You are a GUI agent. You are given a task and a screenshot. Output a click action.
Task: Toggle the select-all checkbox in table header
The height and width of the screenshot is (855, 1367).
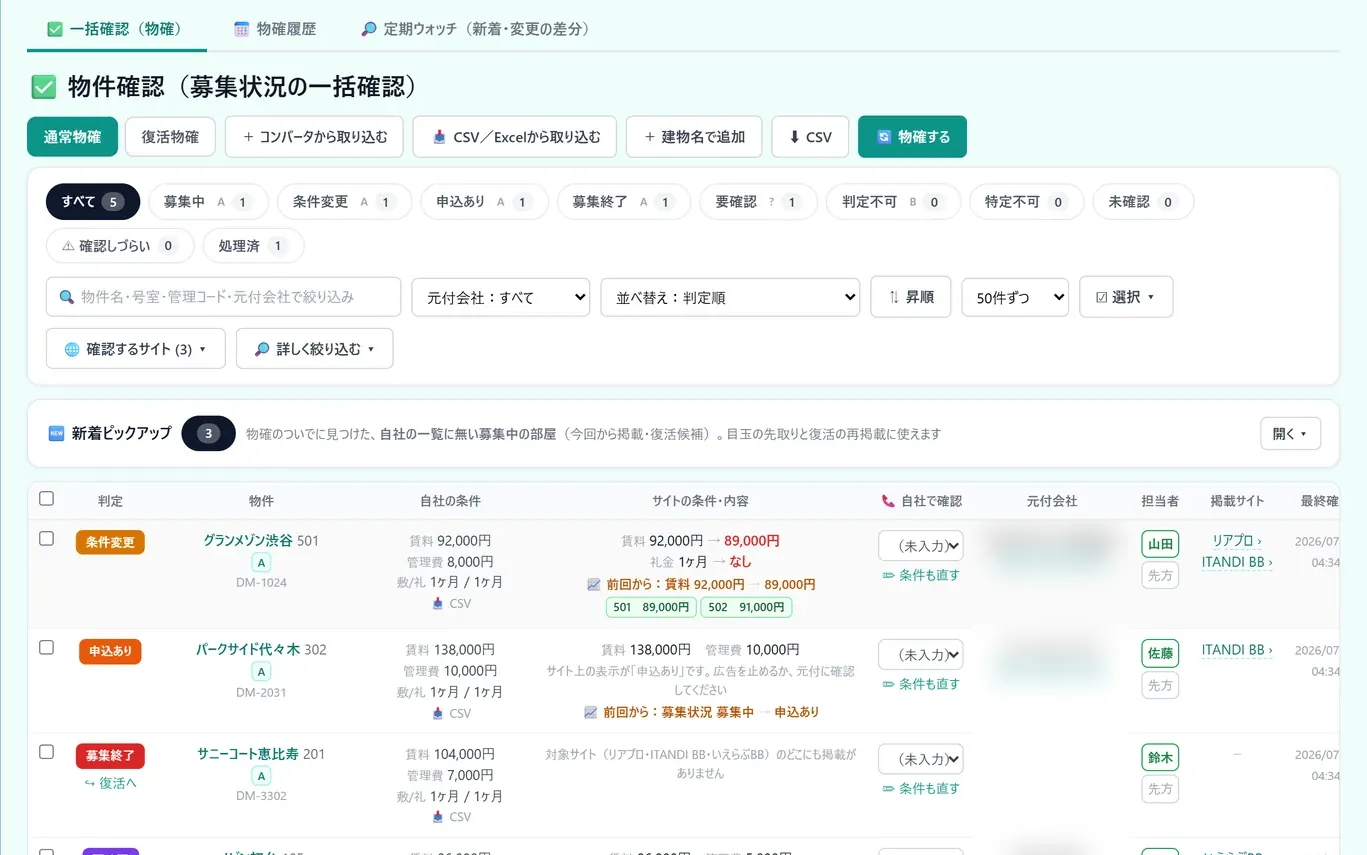[46, 498]
